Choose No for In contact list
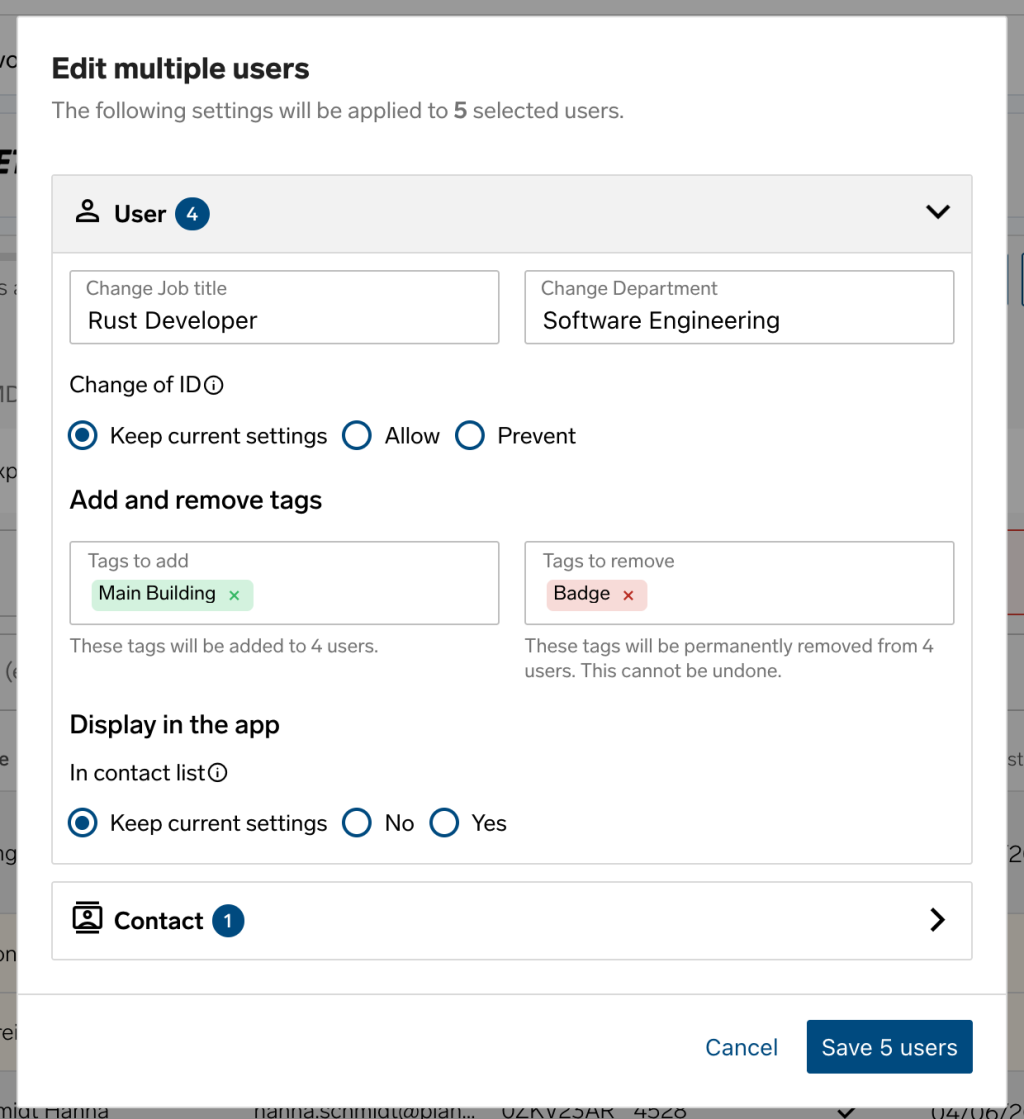The image size is (1024, 1119). point(357,823)
